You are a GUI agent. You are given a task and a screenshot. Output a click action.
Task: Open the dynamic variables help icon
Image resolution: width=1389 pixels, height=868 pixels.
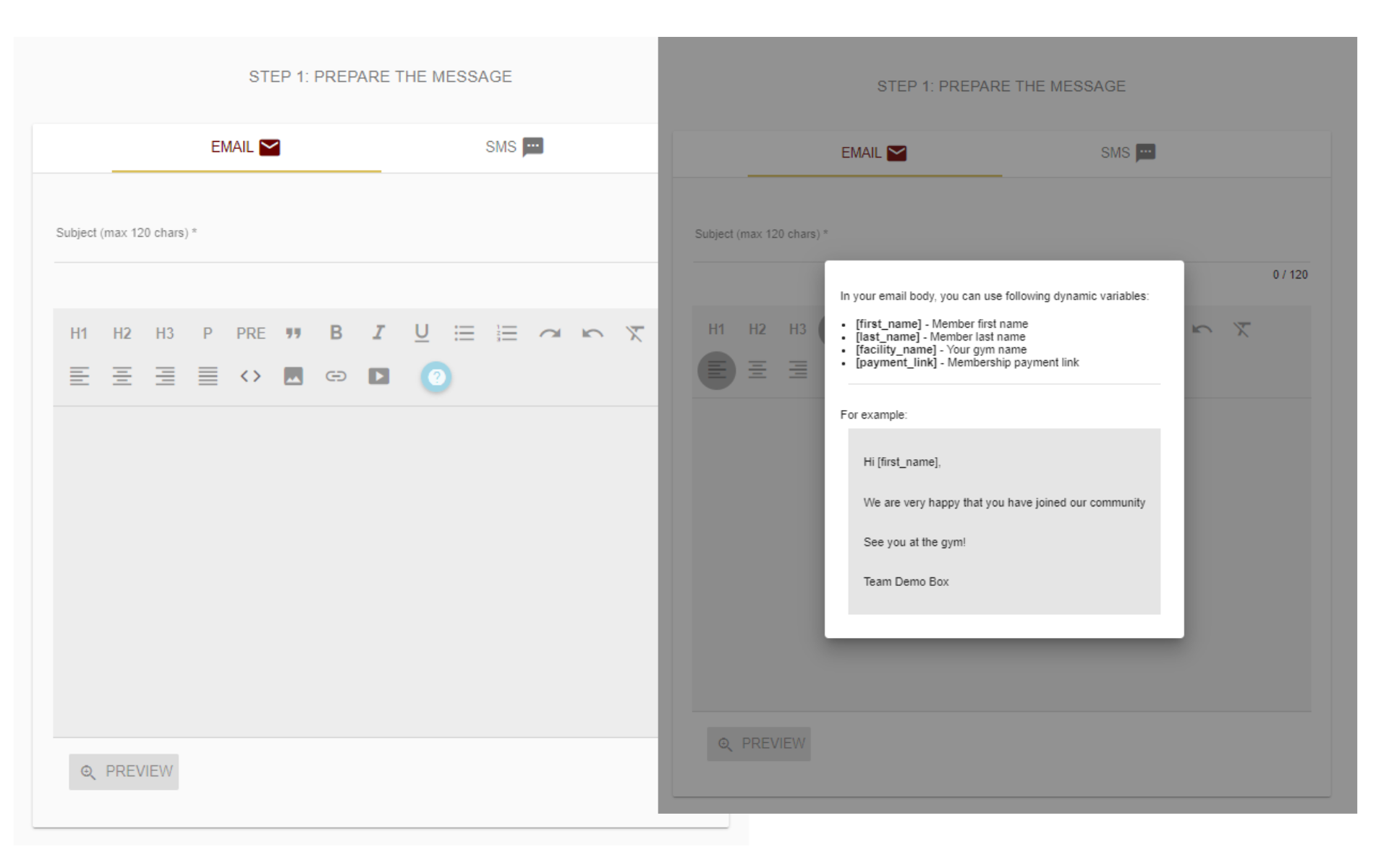[x=436, y=377]
